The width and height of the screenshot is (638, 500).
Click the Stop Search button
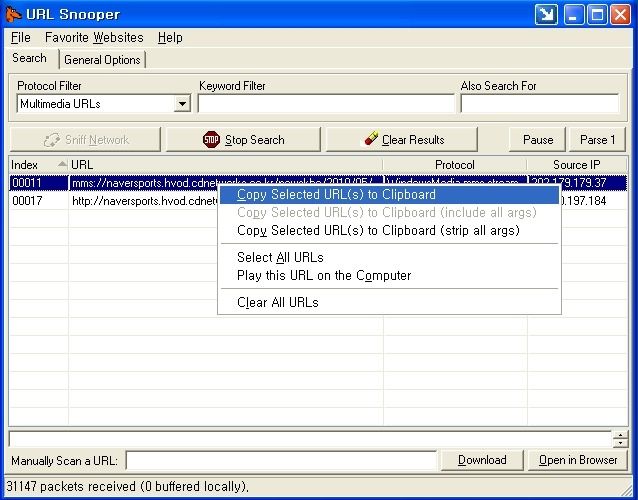(243, 140)
